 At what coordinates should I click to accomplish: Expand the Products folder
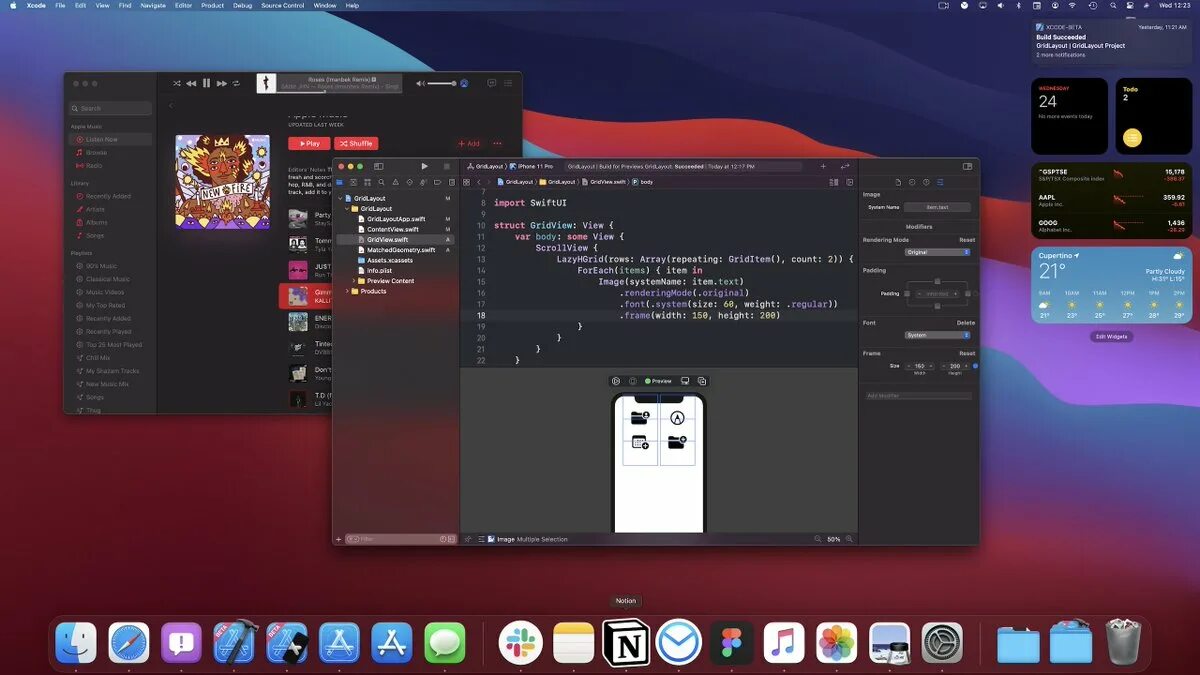pyautogui.click(x=347, y=291)
